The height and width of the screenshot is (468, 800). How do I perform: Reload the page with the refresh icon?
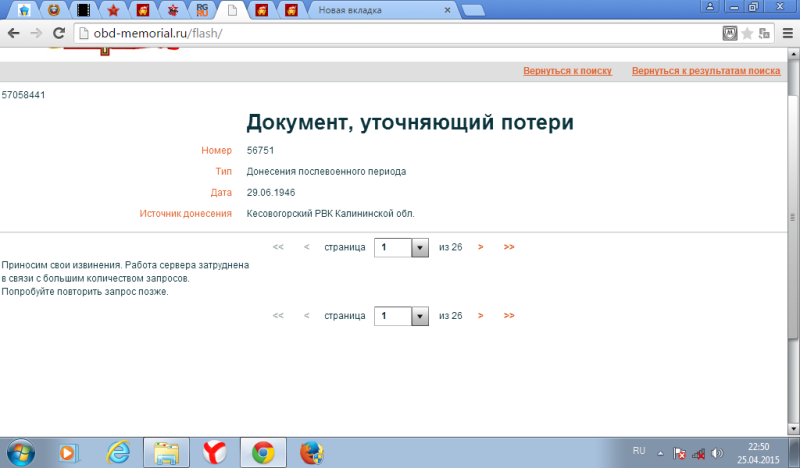tap(58, 33)
